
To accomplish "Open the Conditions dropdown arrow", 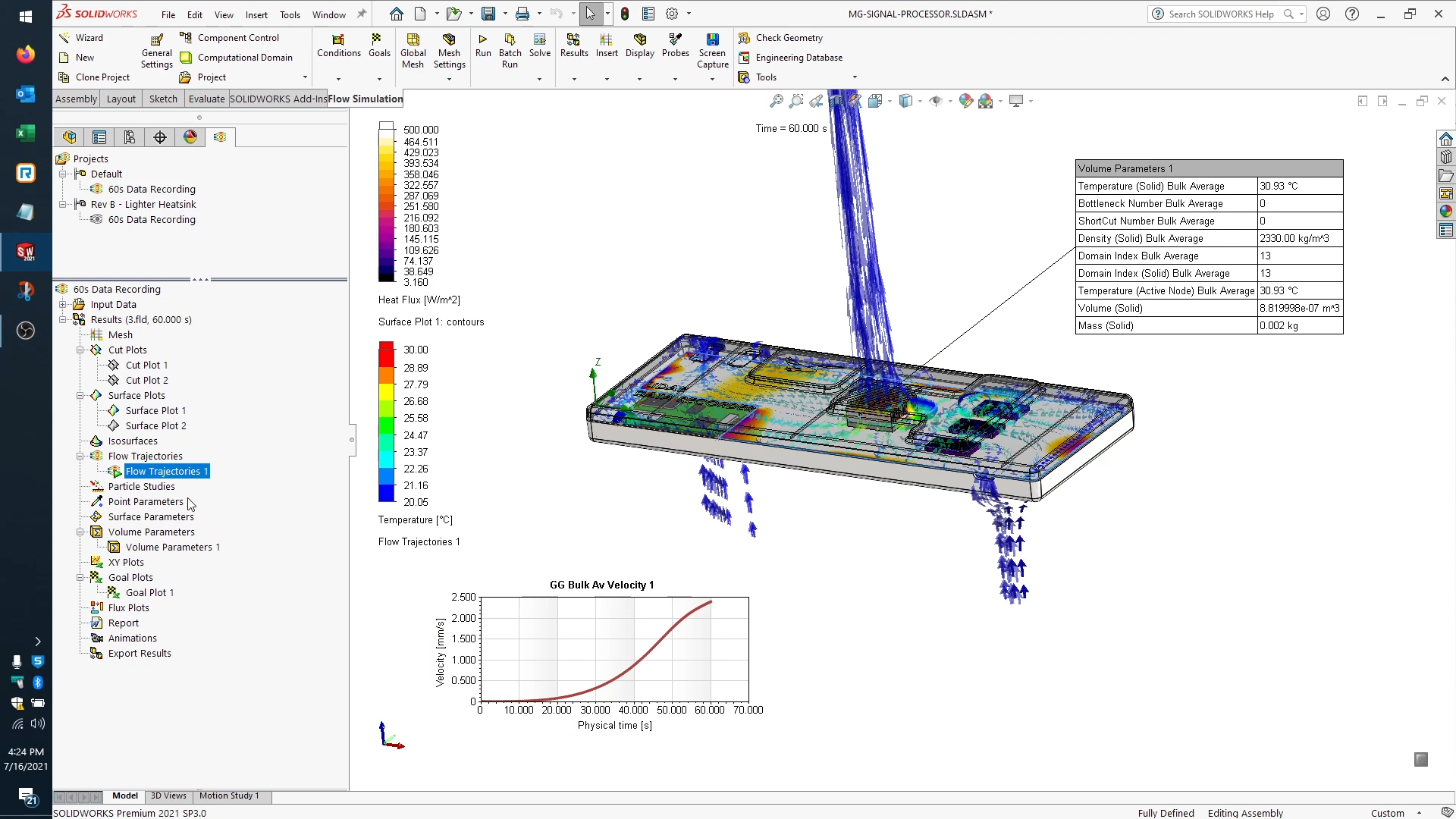I will 338,78.
